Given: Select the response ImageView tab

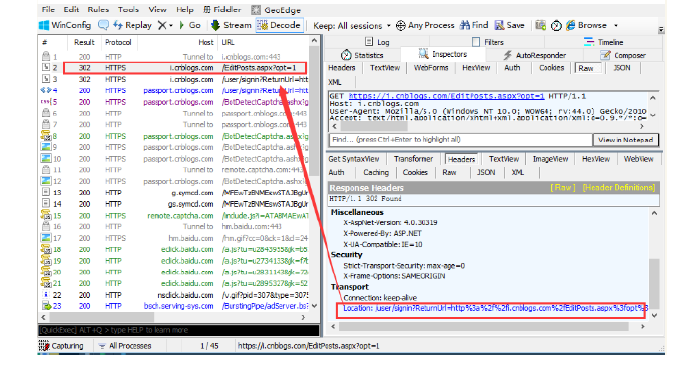Looking at the screenshot, I should (550, 159).
